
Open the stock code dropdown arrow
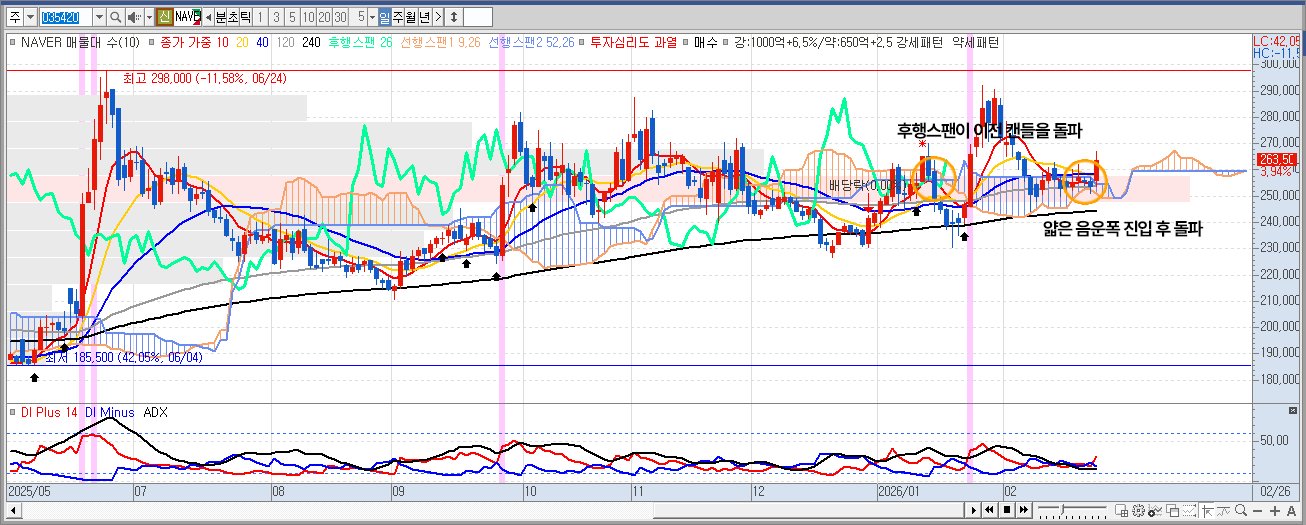point(98,17)
